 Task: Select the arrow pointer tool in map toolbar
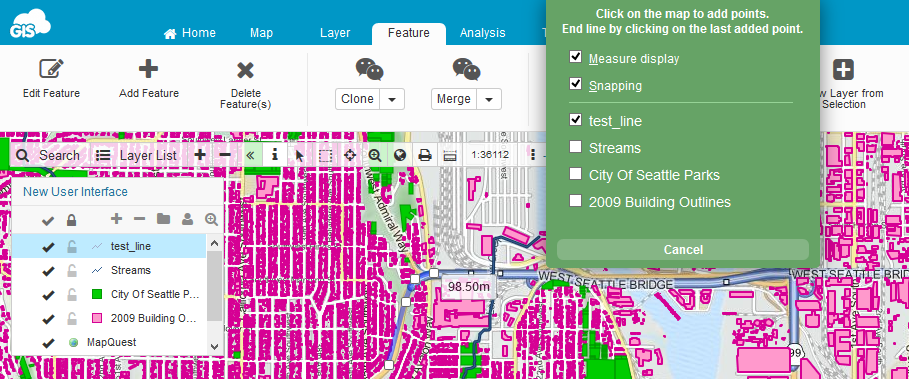pyautogui.click(x=299, y=155)
